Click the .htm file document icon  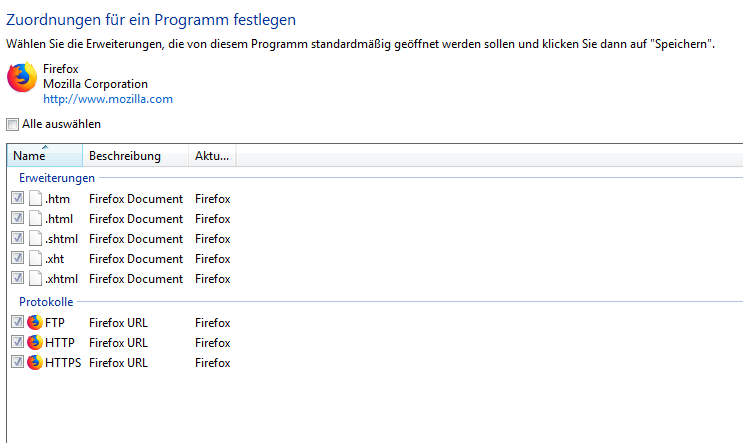pos(35,198)
